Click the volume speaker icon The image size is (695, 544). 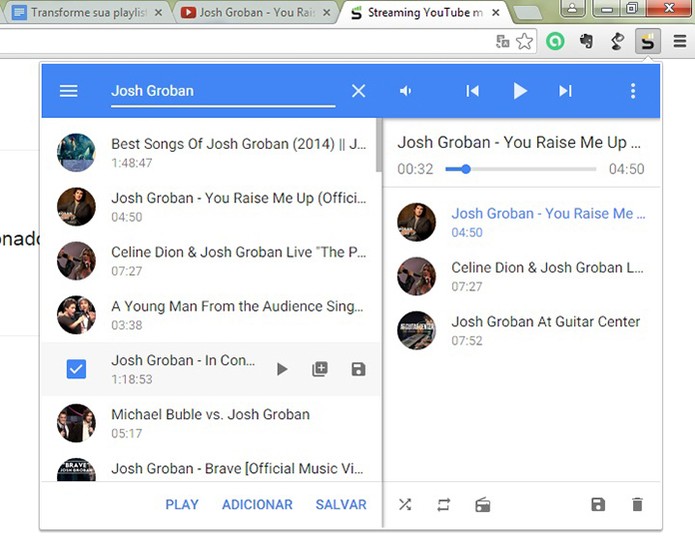tap(405, 91)
